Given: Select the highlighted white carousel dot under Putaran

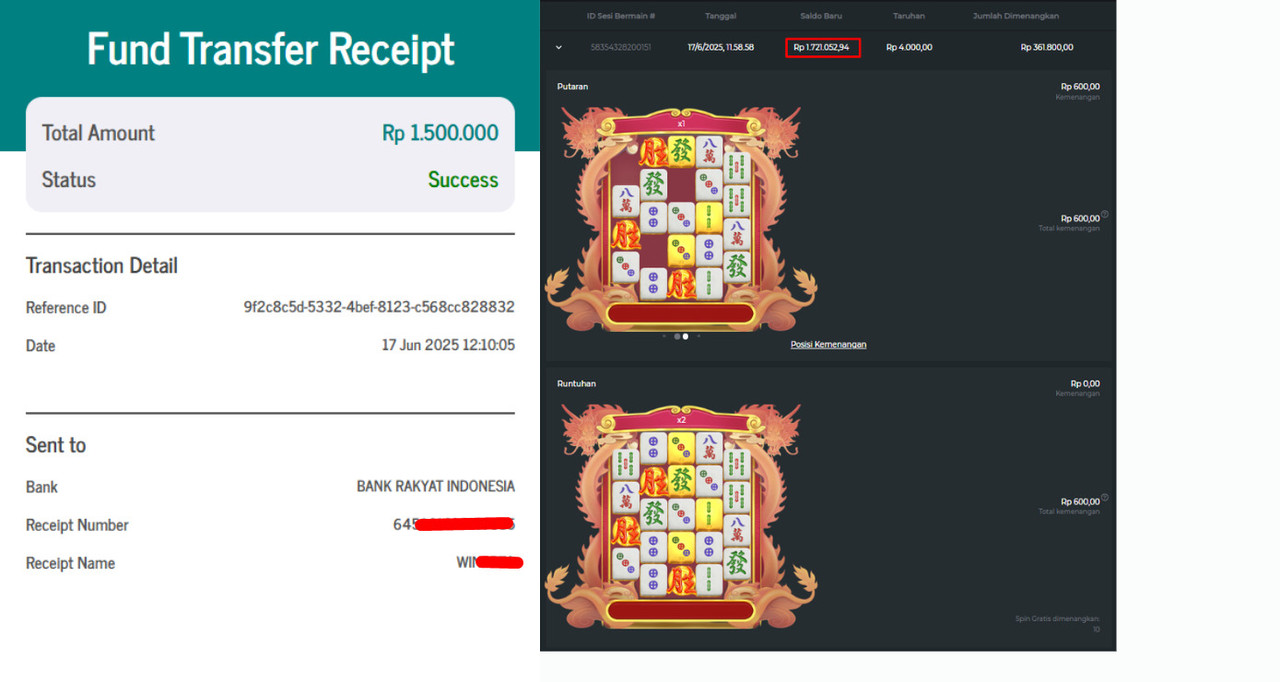Looking at the screenshot, I should tap(685, 336).
